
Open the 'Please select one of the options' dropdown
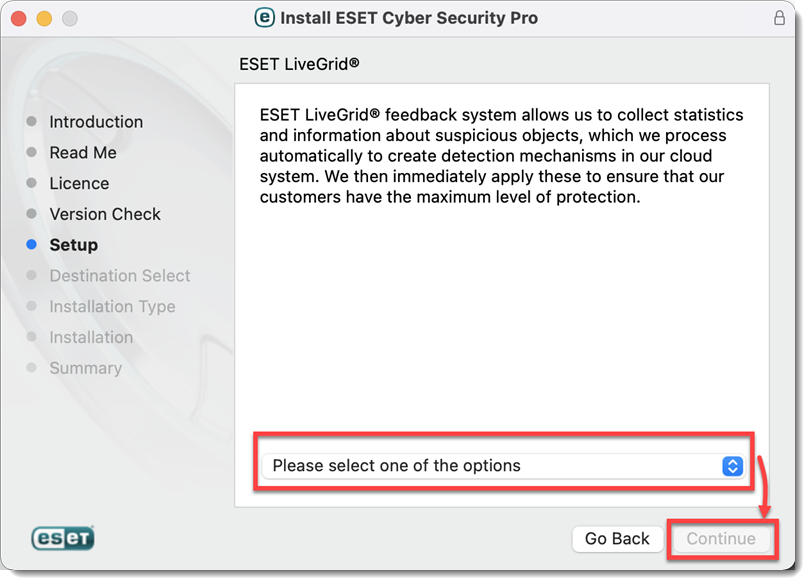pyautogui.click(x=503, y=466)
